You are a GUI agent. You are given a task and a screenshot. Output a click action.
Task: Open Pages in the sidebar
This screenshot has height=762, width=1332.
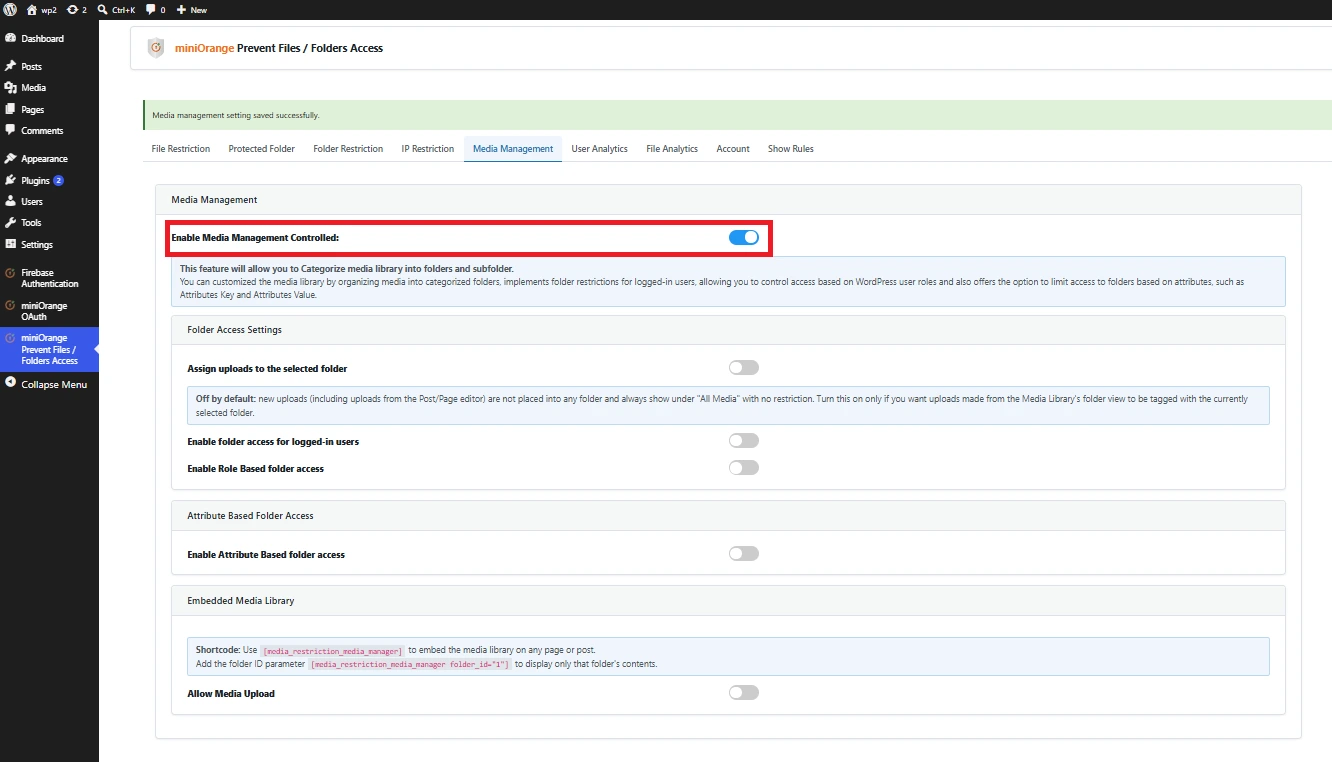[33, 110]
